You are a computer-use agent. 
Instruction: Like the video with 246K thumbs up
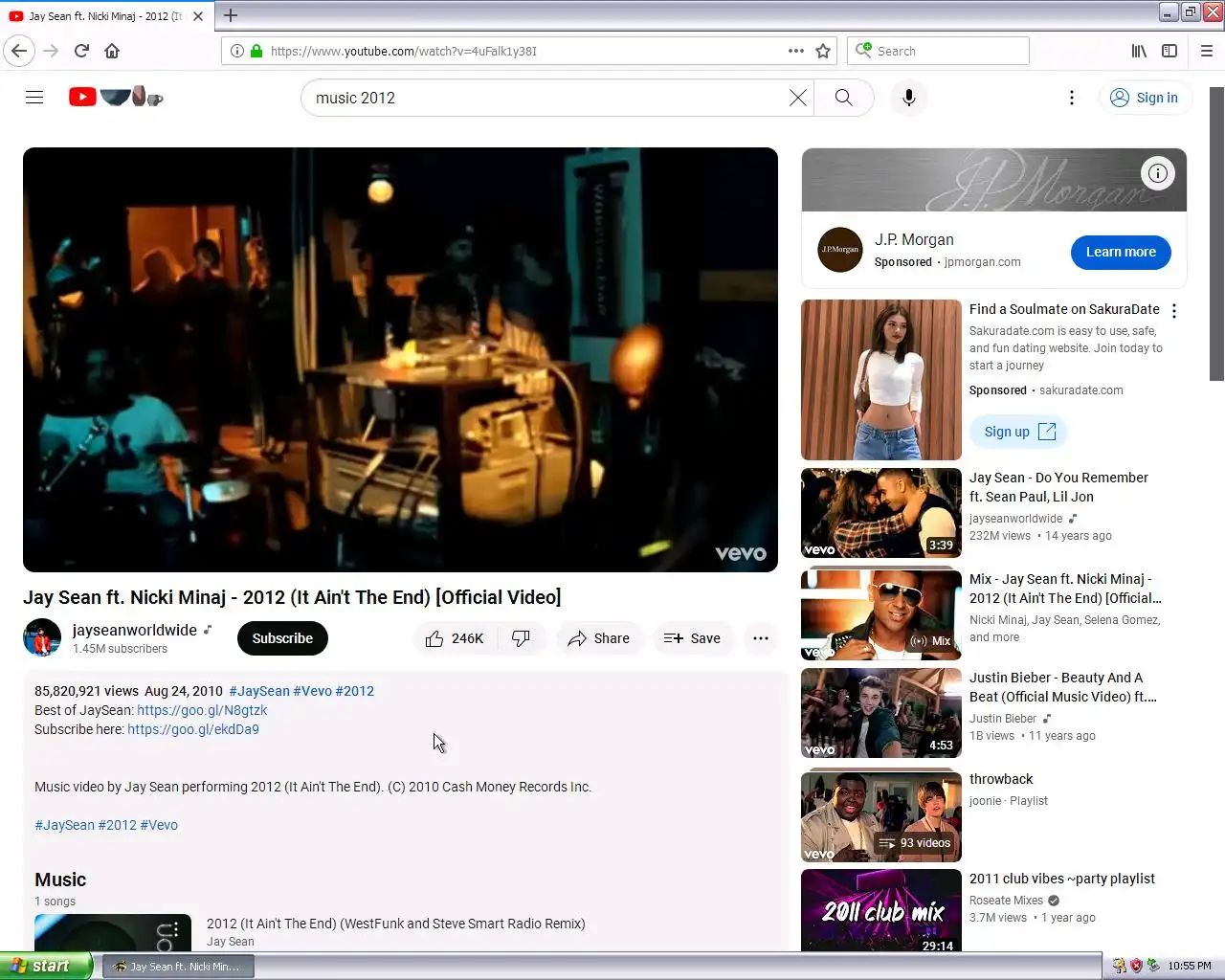456,638
